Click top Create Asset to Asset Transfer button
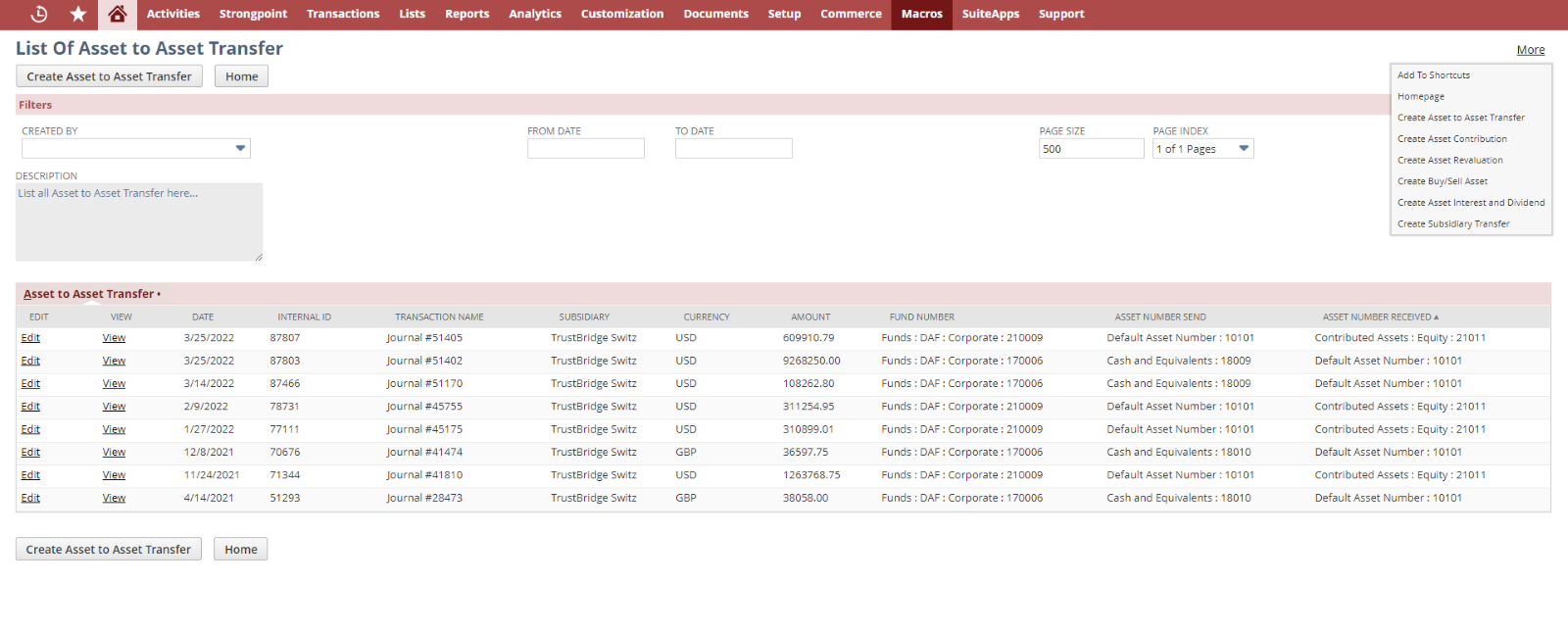 pos(110,76)
